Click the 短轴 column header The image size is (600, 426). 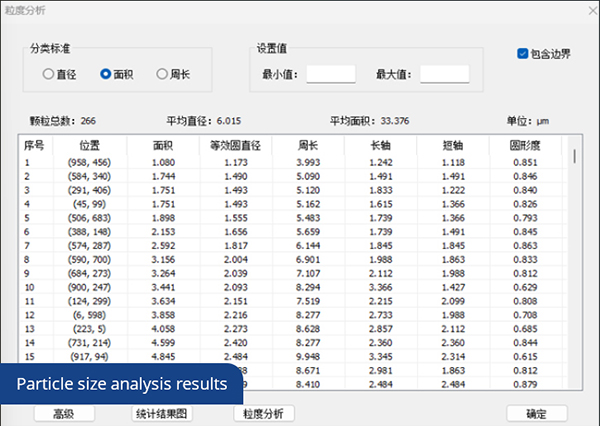coord(452,145)
